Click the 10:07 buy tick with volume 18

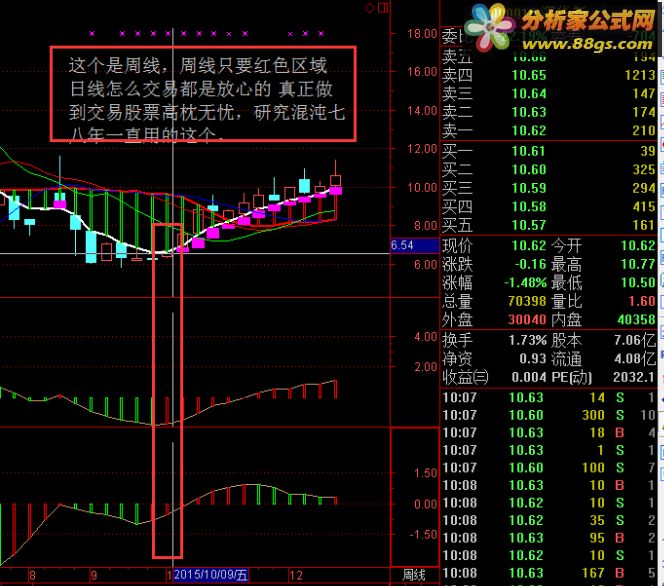549,433
